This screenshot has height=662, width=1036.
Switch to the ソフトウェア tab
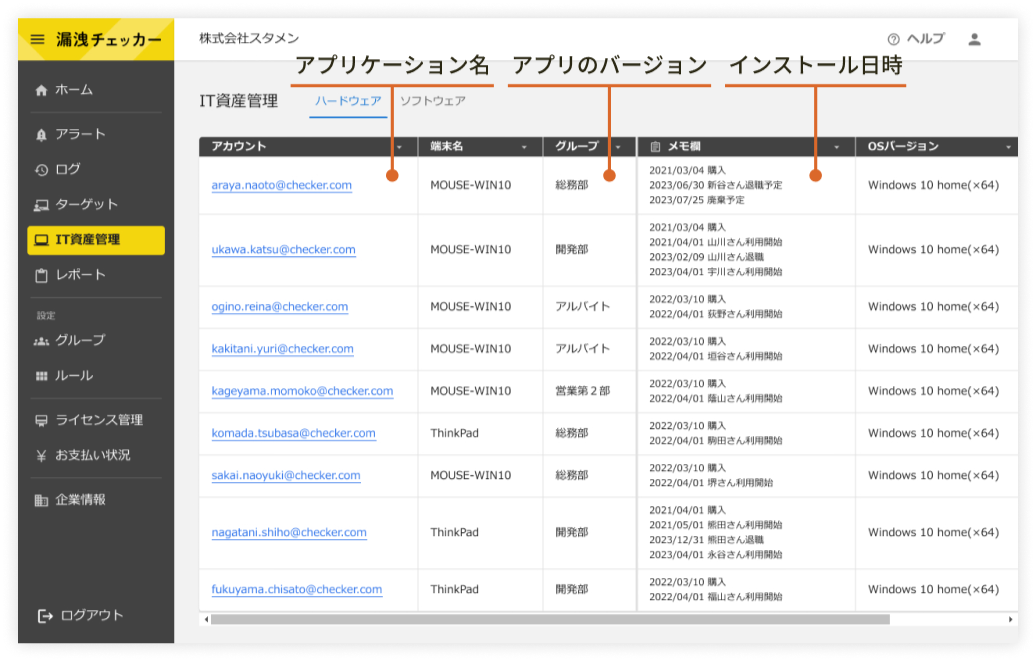(x=432, y=101)
